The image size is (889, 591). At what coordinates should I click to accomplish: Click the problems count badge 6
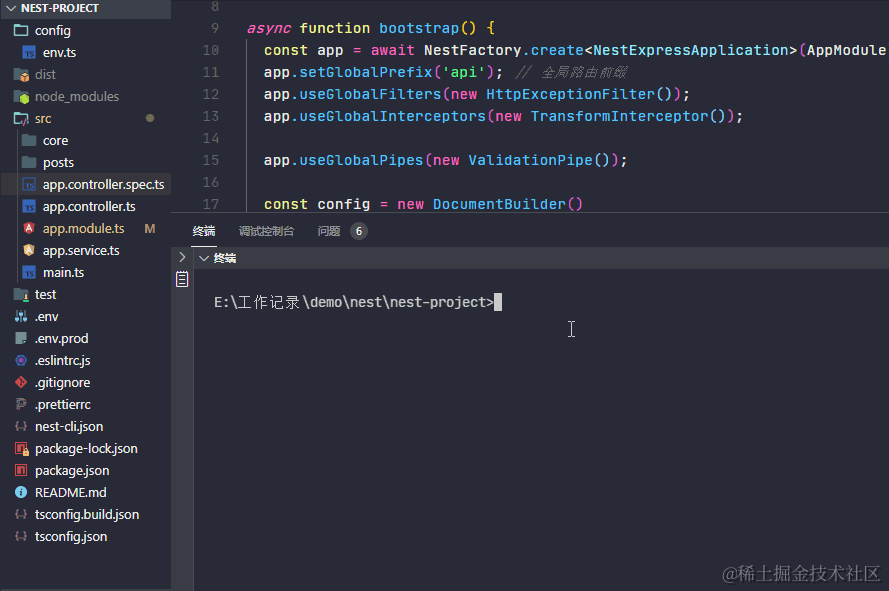358,231
